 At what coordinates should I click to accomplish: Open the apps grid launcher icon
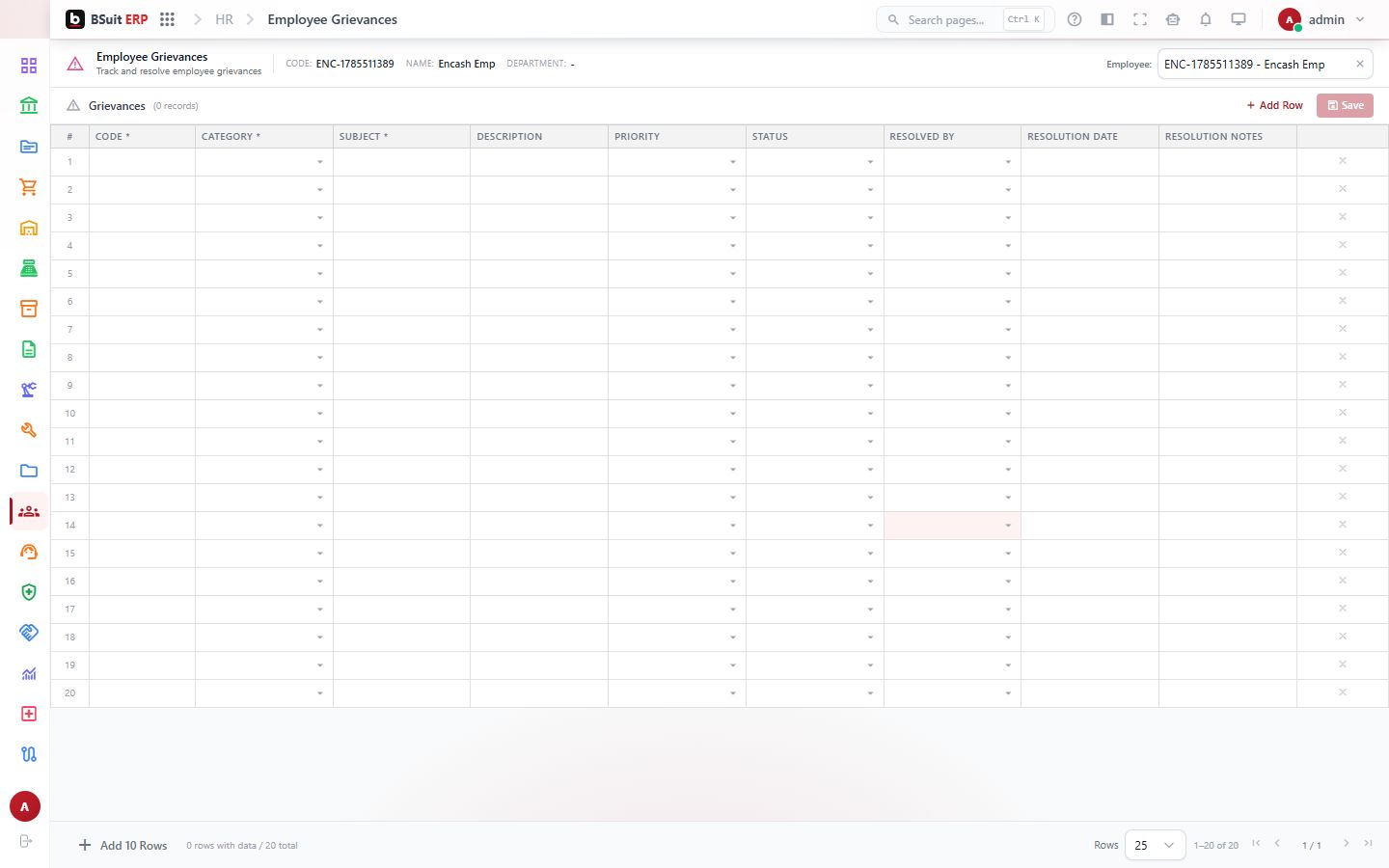(x=167, y=19)
